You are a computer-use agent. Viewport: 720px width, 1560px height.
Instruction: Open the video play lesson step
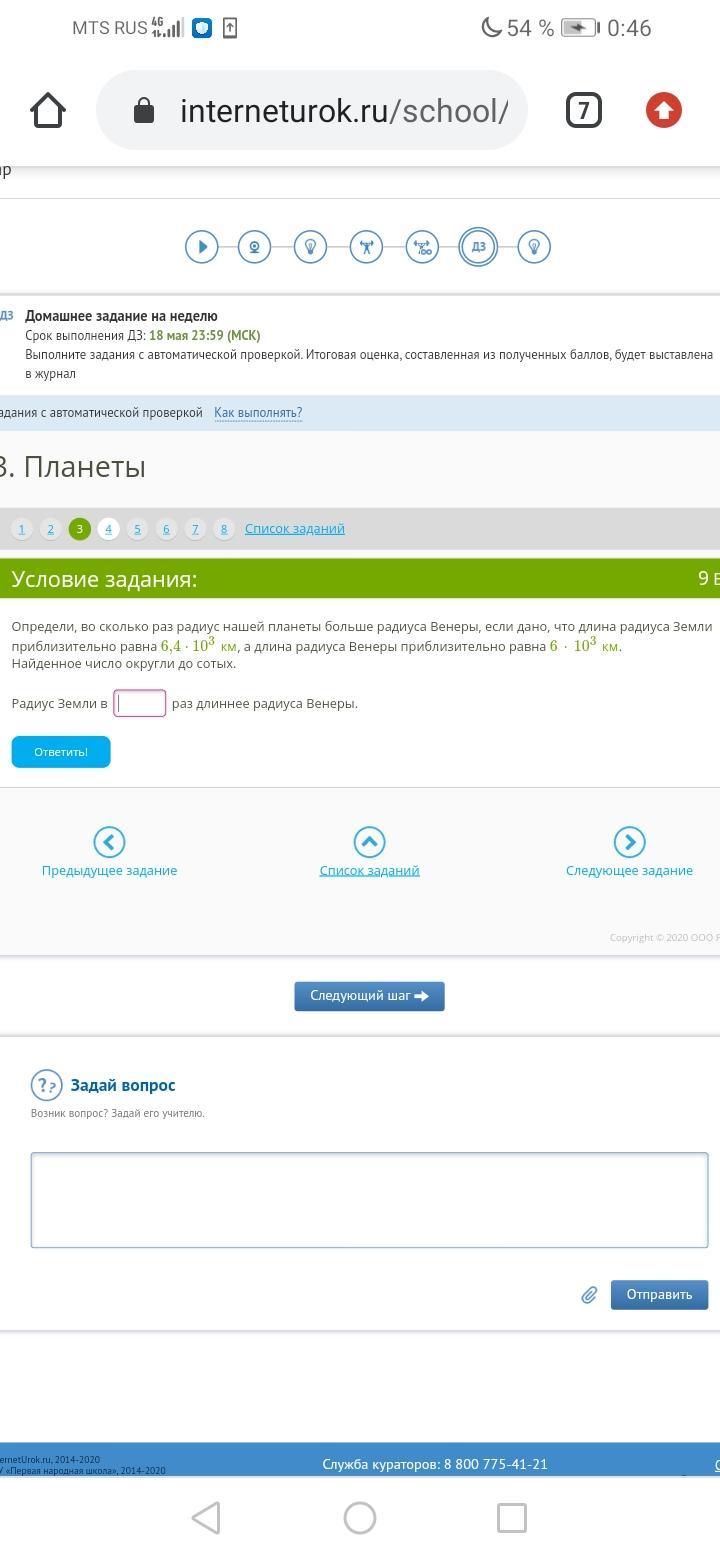pos(202,246)
